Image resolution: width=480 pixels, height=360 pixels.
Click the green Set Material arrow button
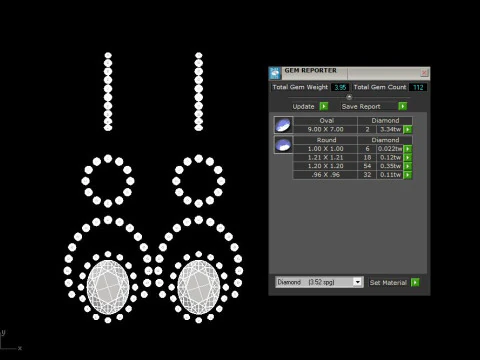[415, 282]
